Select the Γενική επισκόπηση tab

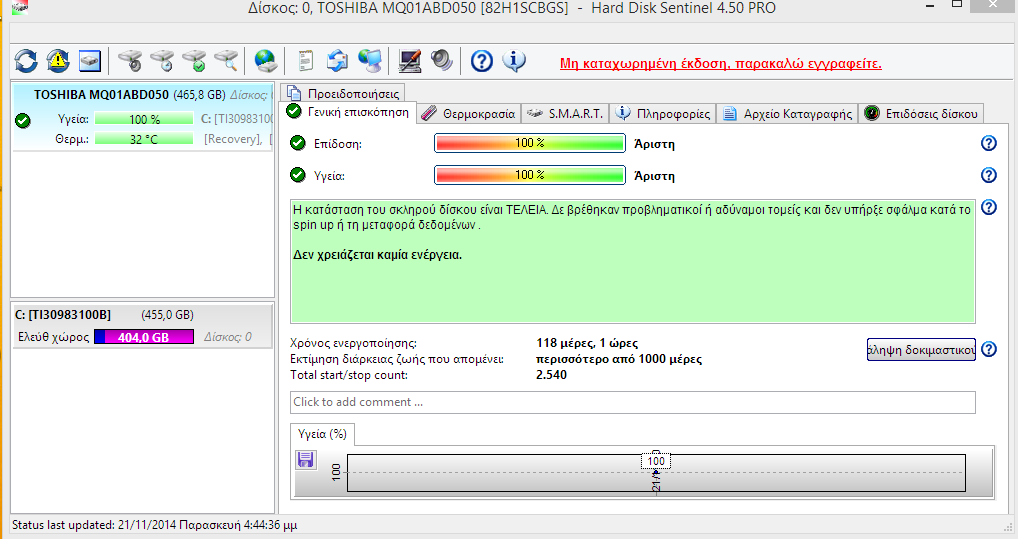pos(348,112)
